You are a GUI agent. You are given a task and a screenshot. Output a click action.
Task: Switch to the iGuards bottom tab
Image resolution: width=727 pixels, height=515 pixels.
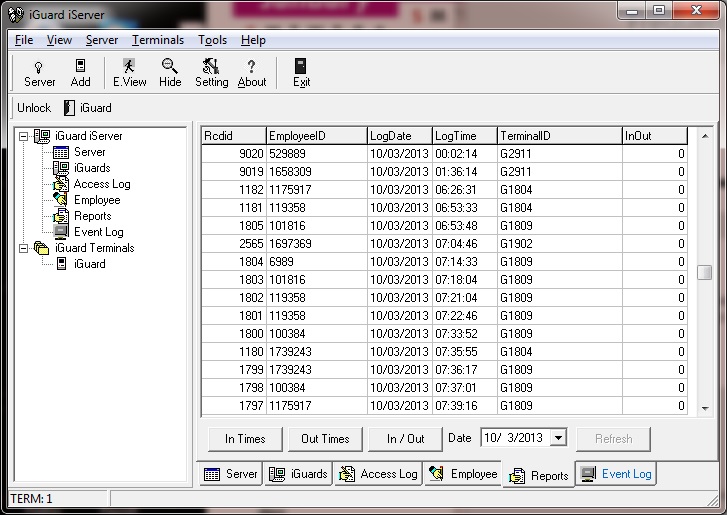(298, 474)
